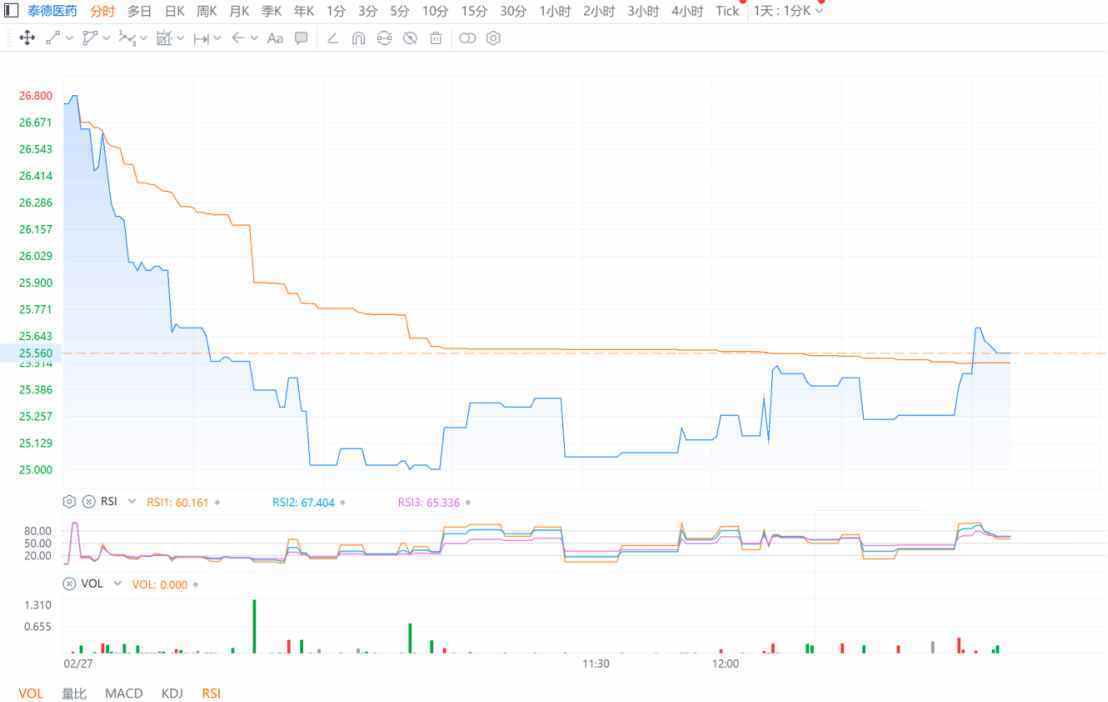Toggle the sidebar panel icon at top-left
The width and height of the screenshot is (1108, 702).
(12, 11)
